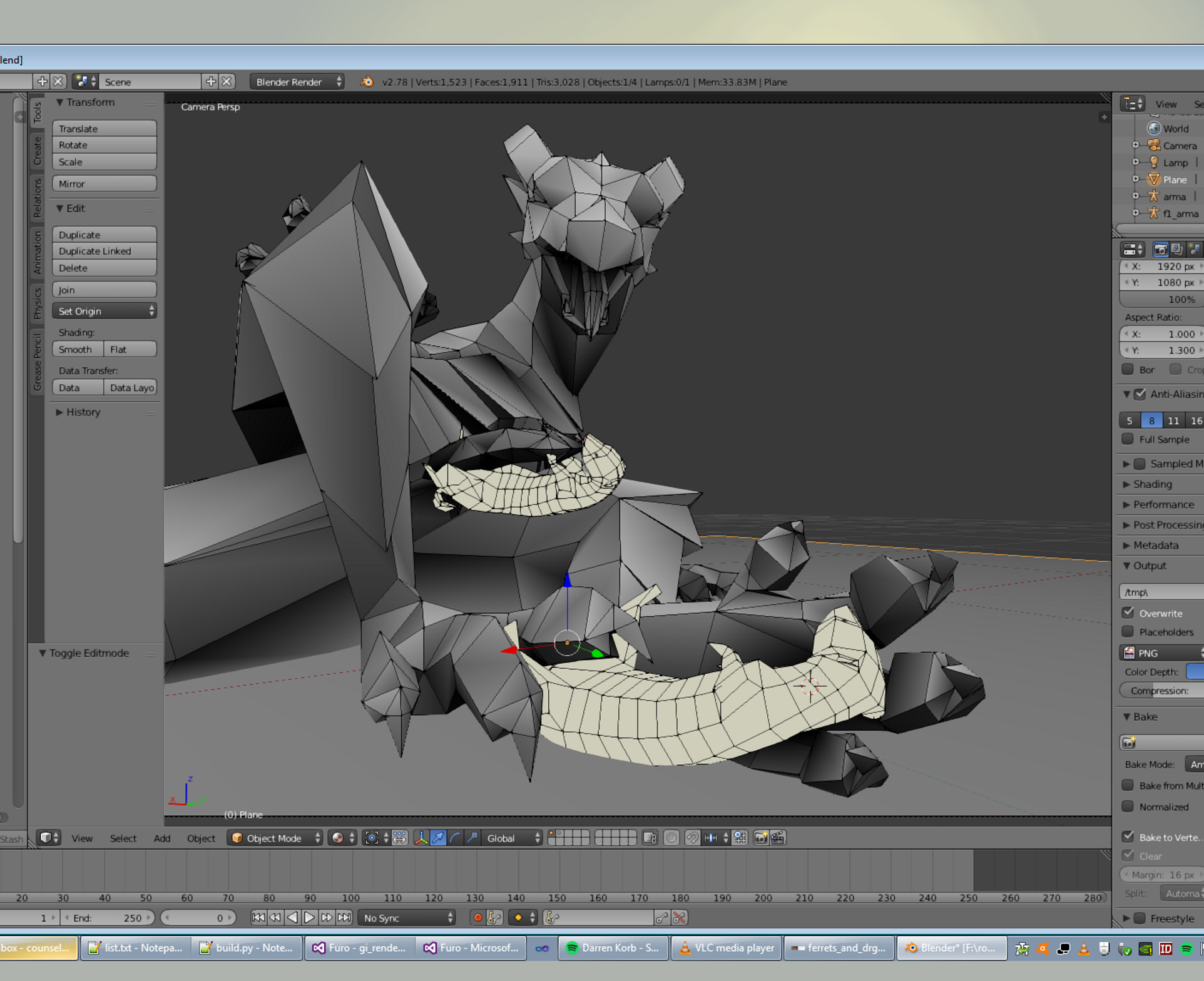The height and width of the screenshot is (981, 1204).
Task: Expand the Post Processing panel
Action: click(x=1163, y=525)
